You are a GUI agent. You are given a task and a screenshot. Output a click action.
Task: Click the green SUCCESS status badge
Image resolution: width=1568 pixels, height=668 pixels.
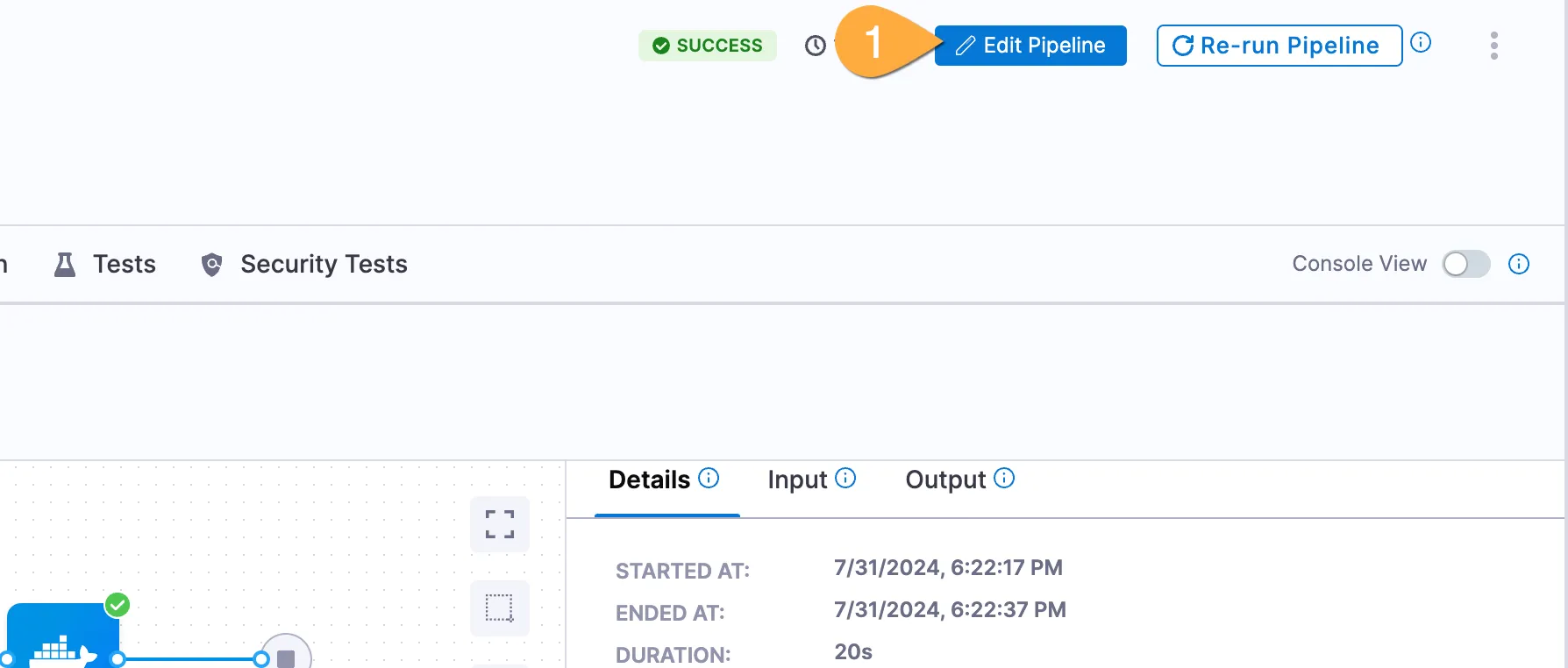tap(708, 46)
